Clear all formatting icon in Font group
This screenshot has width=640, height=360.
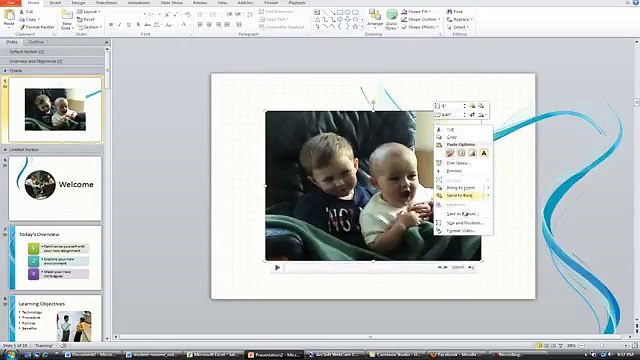[x=187, y=15]
